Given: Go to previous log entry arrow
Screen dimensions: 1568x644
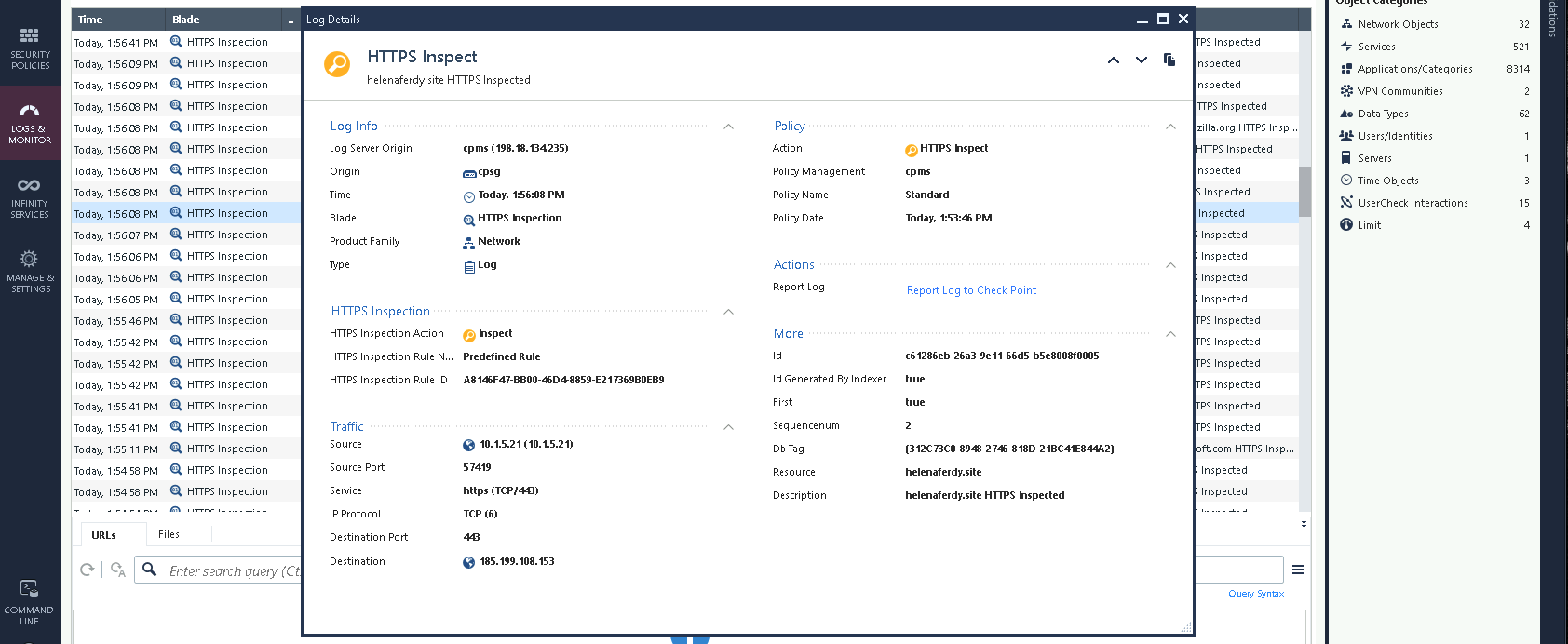Looking at the screenshot, I should point(1113,60).
